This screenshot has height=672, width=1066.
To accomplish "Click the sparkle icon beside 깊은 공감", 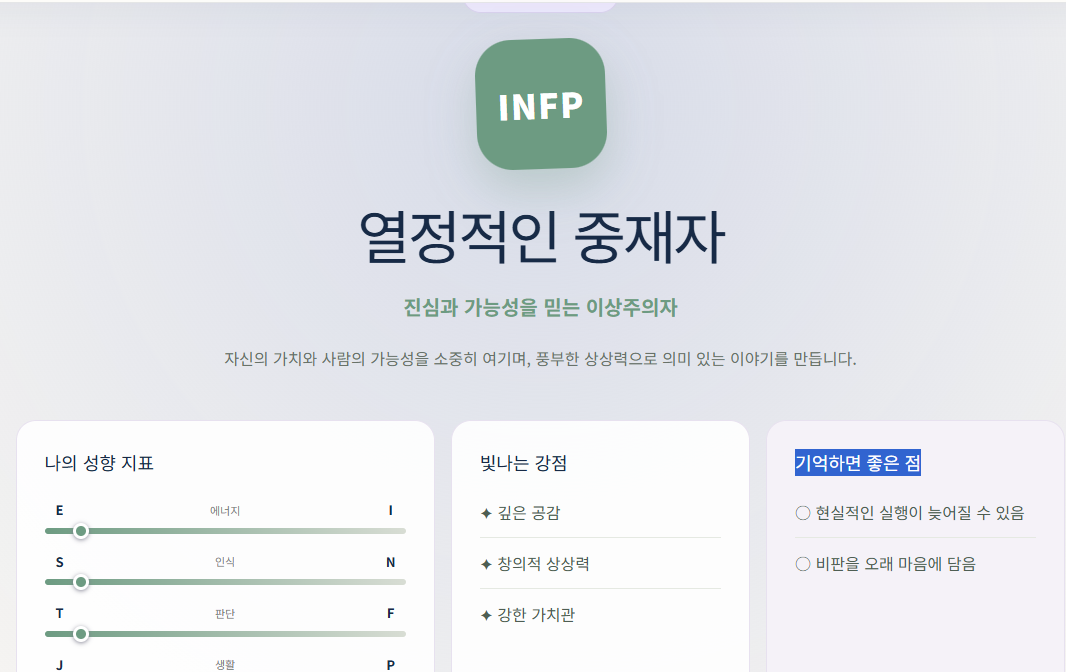I will 486,514.
